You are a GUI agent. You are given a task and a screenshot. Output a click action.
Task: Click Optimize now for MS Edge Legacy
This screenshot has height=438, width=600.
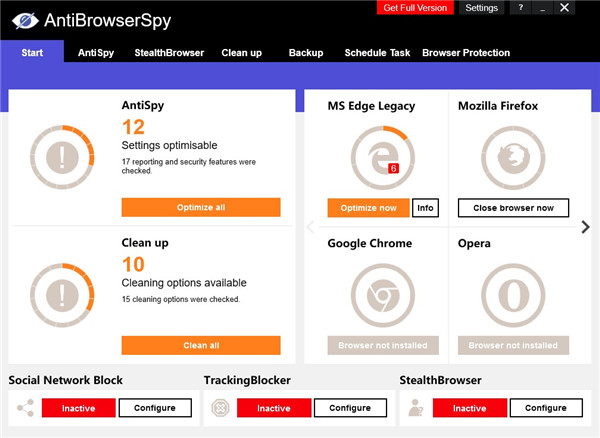[x=368, y=208]
